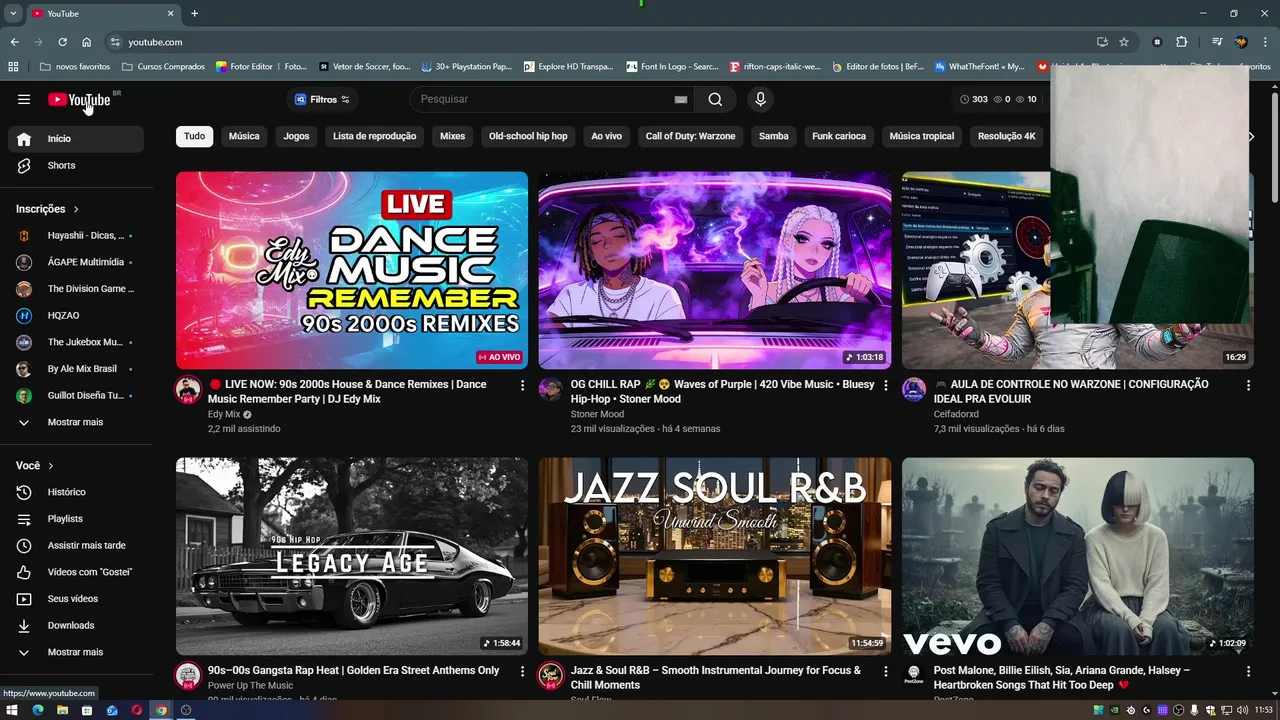This screenshot has width=1280, height=720.
Task: Select the Música filter chip
Action: (x=244, y=136)
